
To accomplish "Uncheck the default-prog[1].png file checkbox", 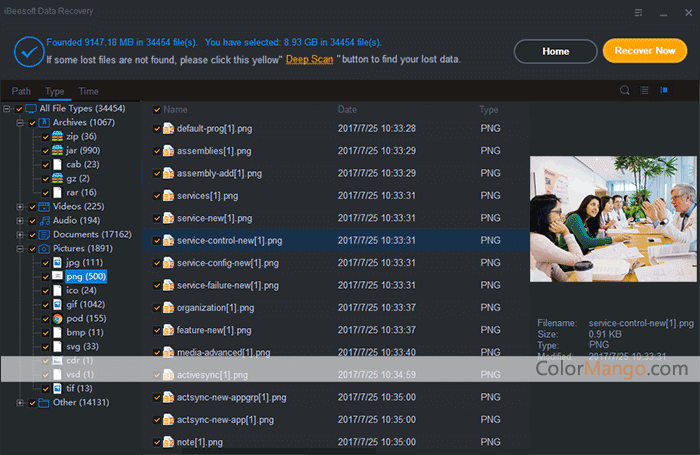I will (157, 128).
